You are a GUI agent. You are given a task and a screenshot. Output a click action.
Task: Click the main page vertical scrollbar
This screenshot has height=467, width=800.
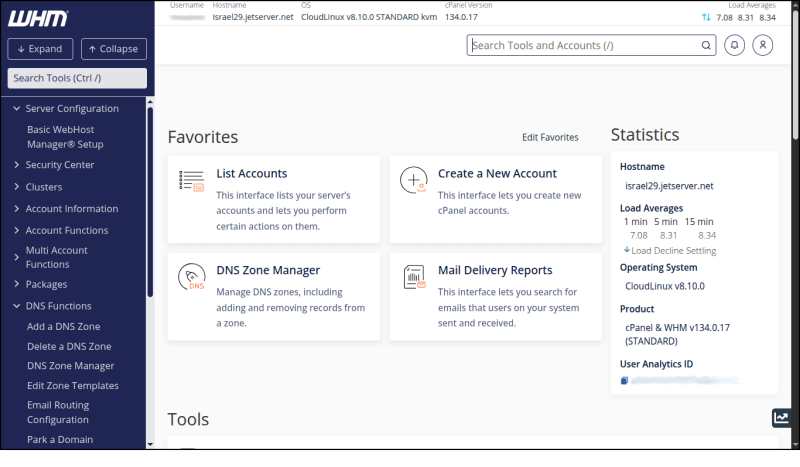tap(795, 74)
